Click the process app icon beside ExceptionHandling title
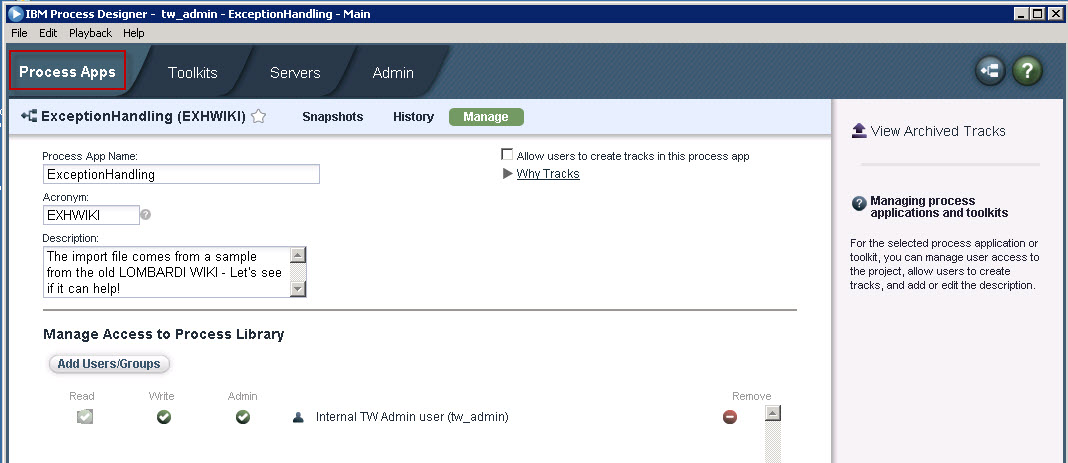This screenshot has width=1068, height=463. click(x=28, y=117)
